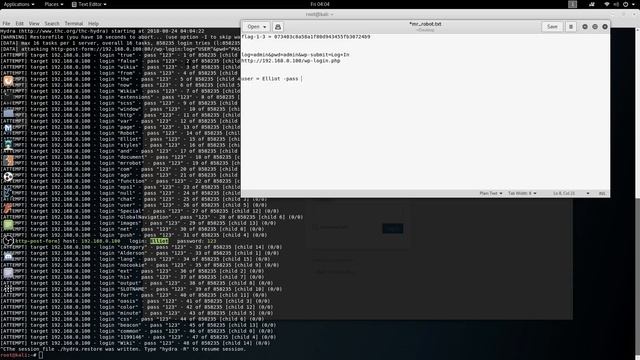Click highlighted Elliot login in terminal
The image size is (640, 360).
pos(159,241)
